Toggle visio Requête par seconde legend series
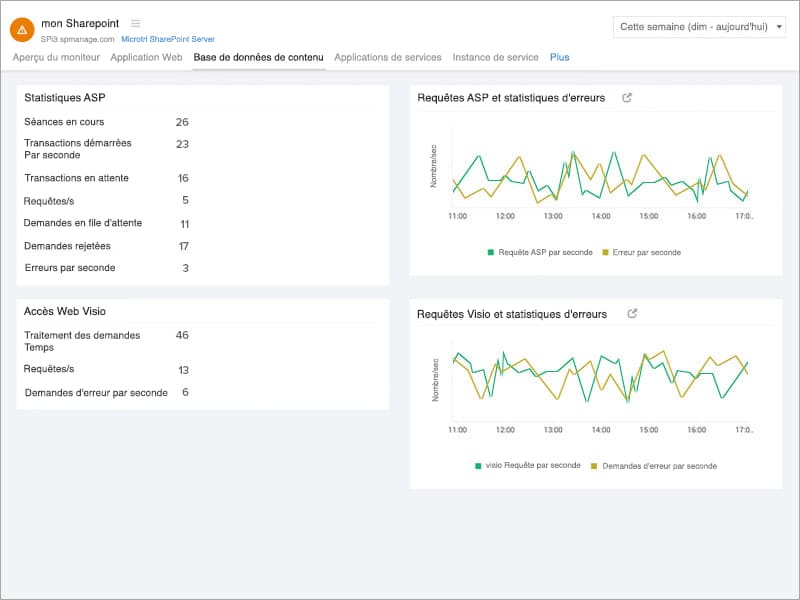Viewport: 800px width, 600px height. pos(527,466)
